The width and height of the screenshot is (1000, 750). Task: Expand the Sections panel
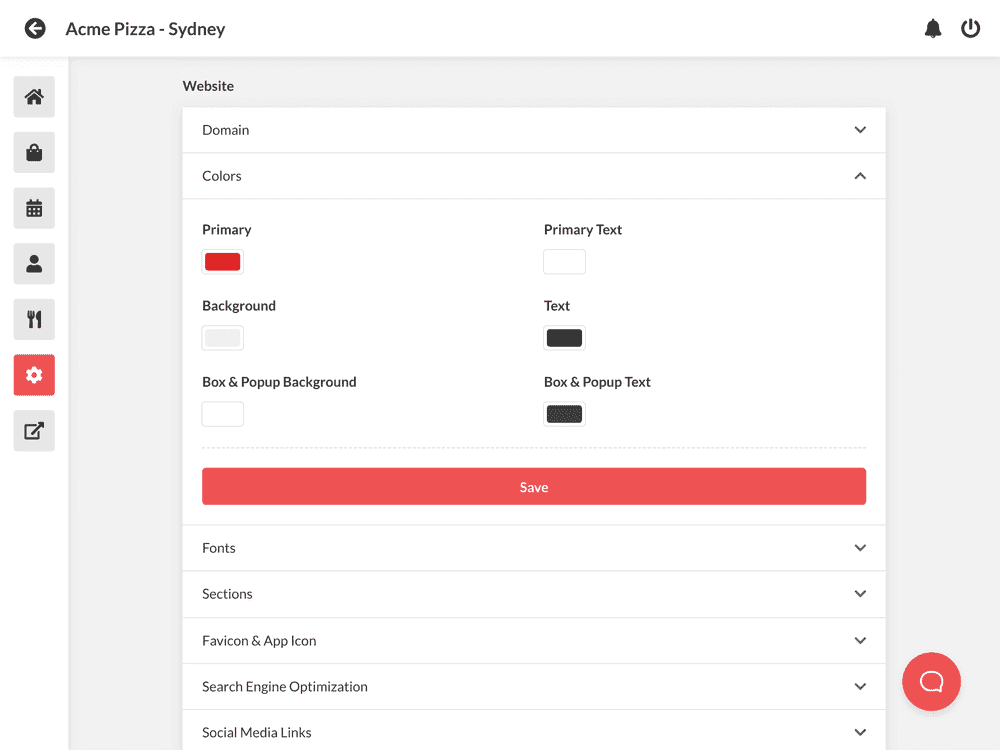tap(533, 594)
